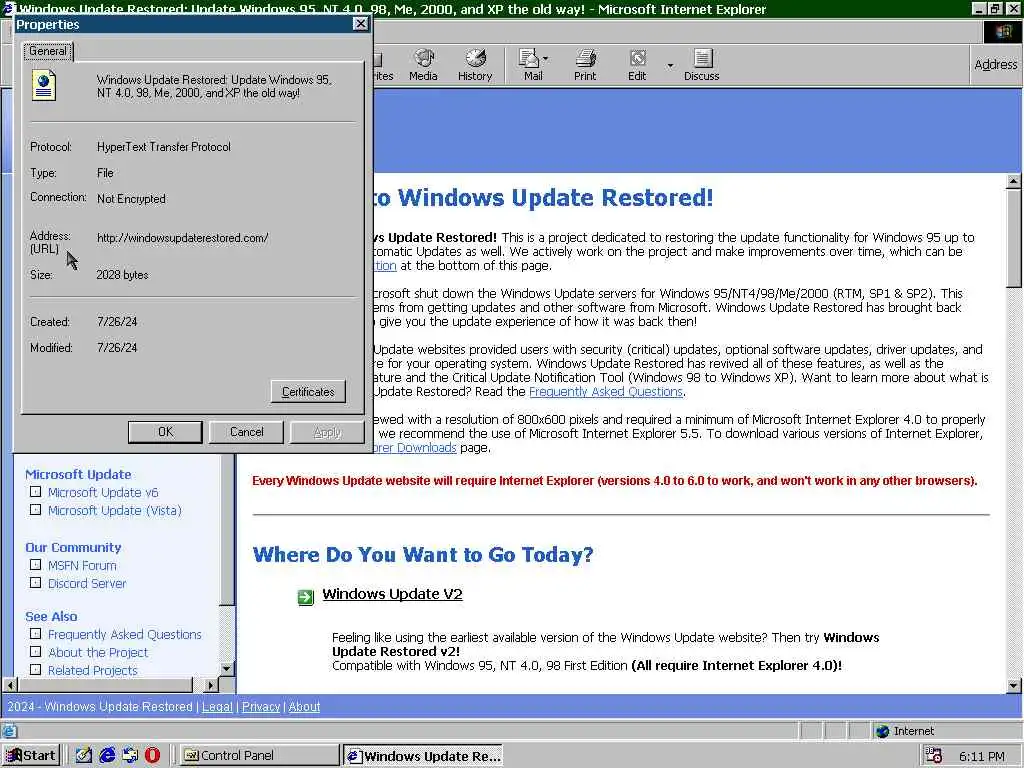Image resolution: width=1024 pixels, height=768 pixels.
Task: Click the Microsoft Update v6 bullet icon
Action: (35, 492)
